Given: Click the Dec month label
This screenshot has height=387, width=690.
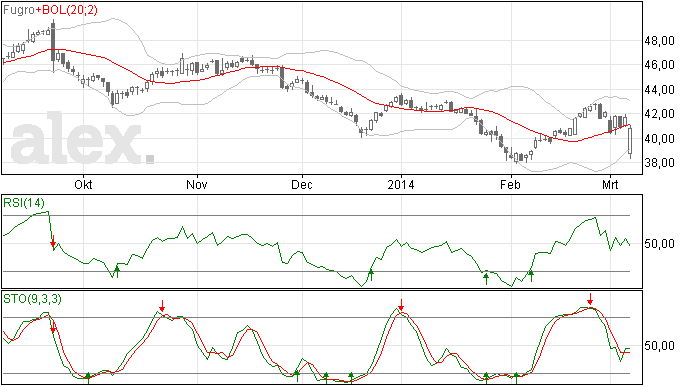Looking at the screenshot, I should click(302, 184).
